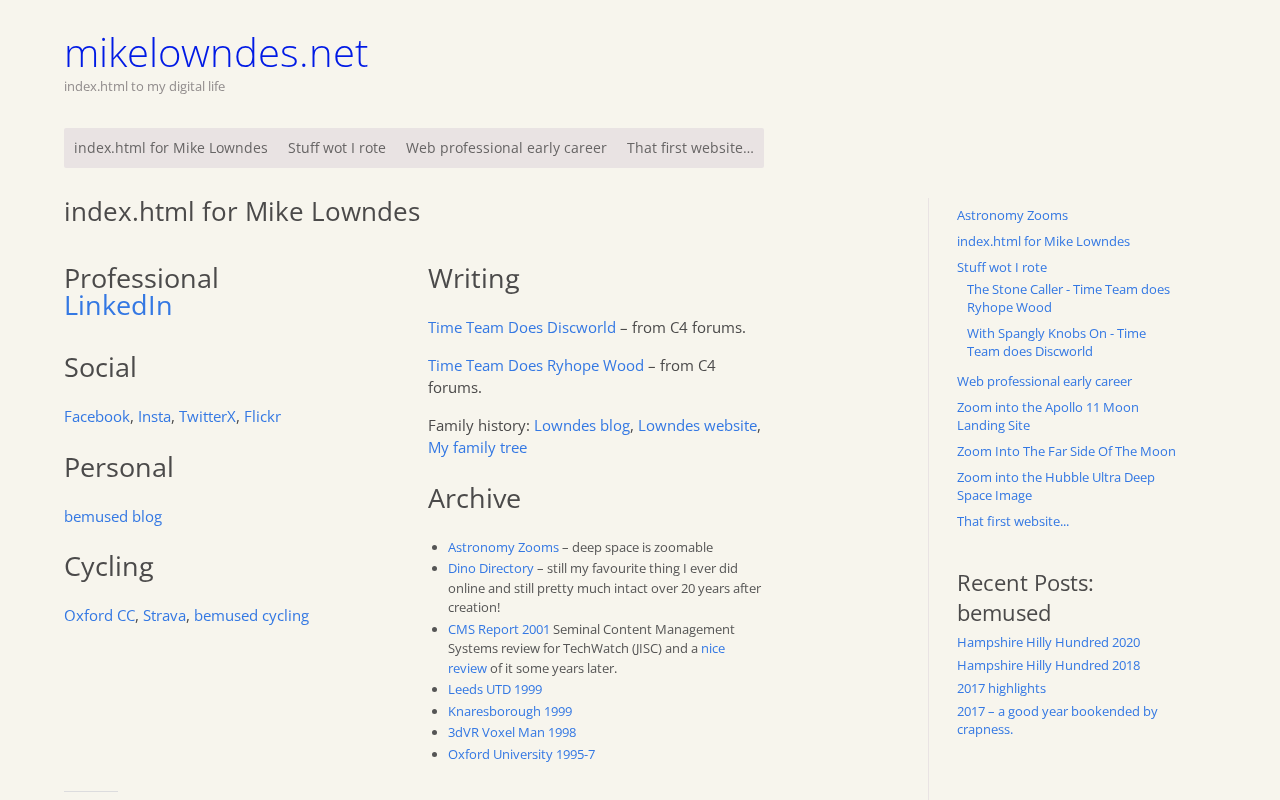1280x800 pixels.
Task: Open the mikelowndes.net site title
Action: pos(216,52)
